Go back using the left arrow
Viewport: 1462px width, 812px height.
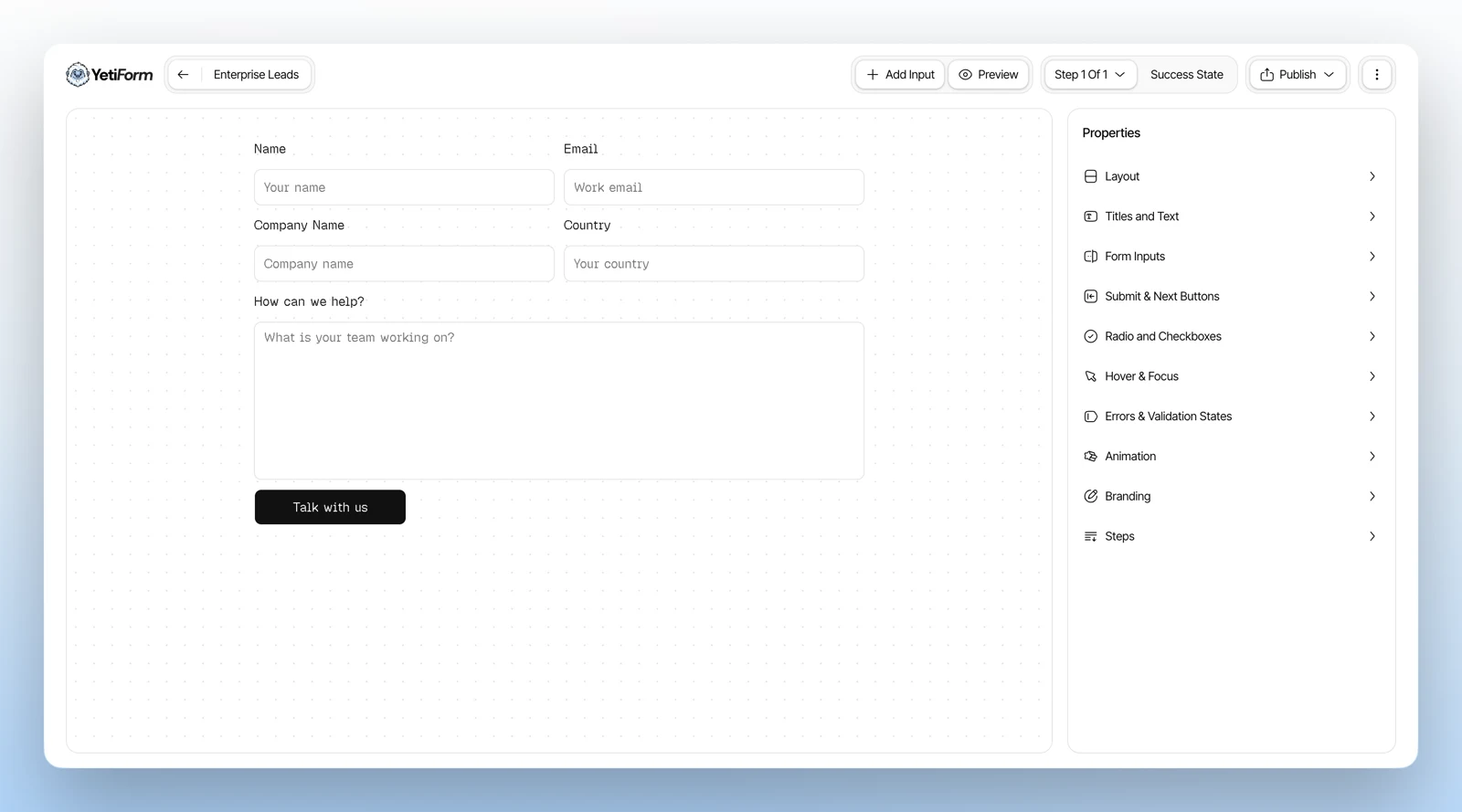coord(183,75)
